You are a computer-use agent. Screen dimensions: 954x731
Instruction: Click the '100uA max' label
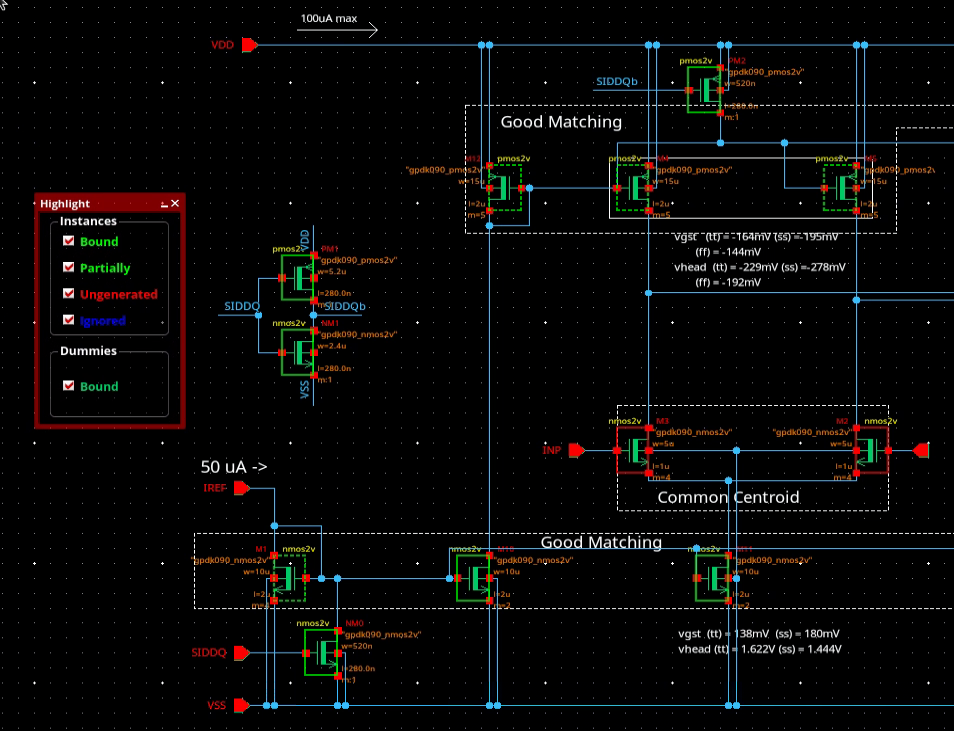pos(329,18)
